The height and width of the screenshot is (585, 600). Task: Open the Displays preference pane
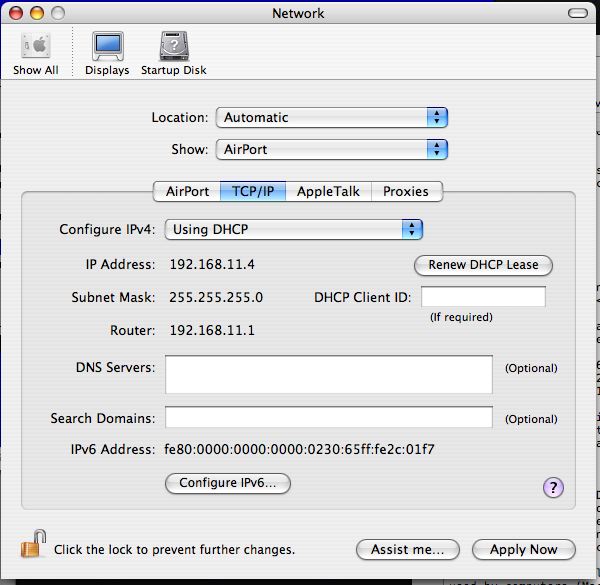[x=107, y=54]
